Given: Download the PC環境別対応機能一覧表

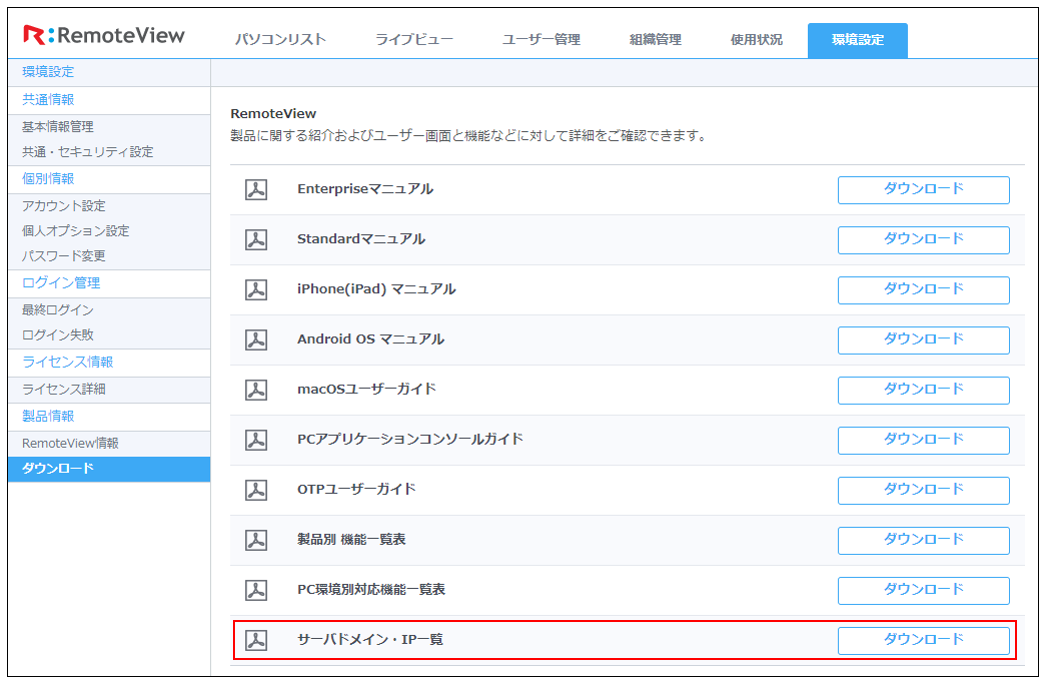Looking at the screenshot, I should click(x=923, y=590).
